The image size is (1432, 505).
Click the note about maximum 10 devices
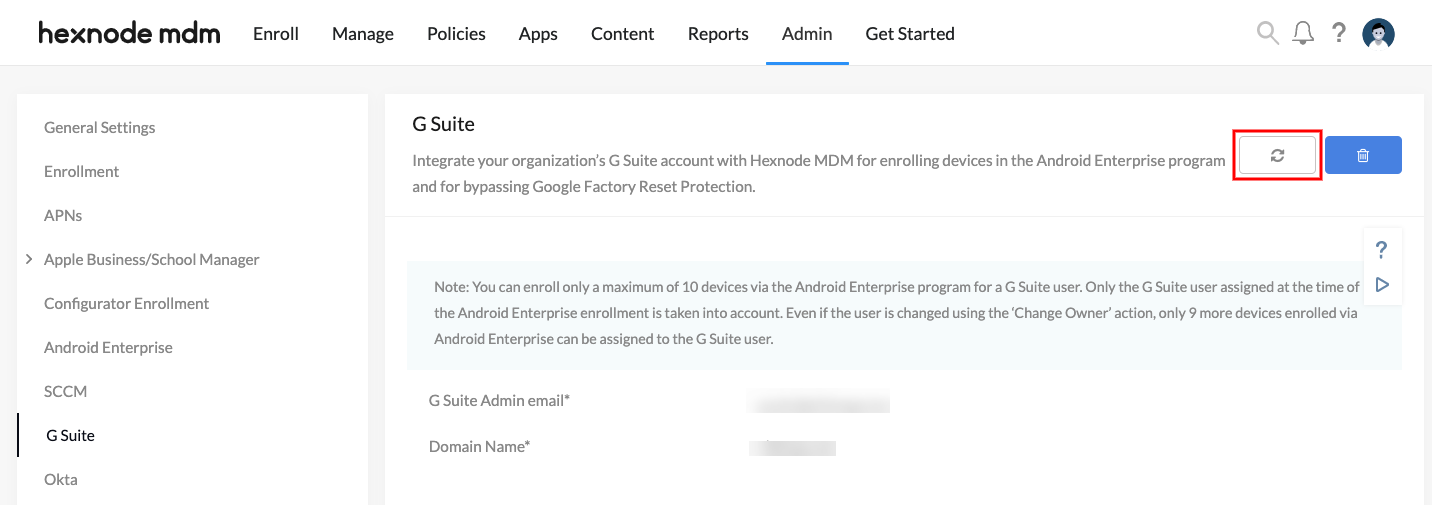pyautogui.click(x=904, y=313)
